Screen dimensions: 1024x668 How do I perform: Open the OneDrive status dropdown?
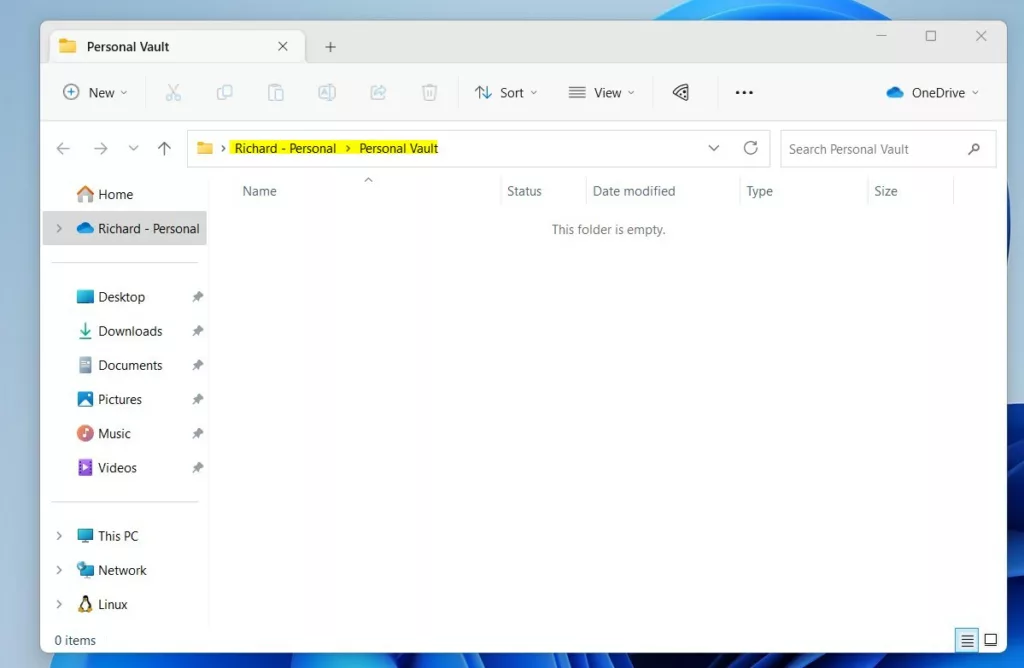point(933,93)
